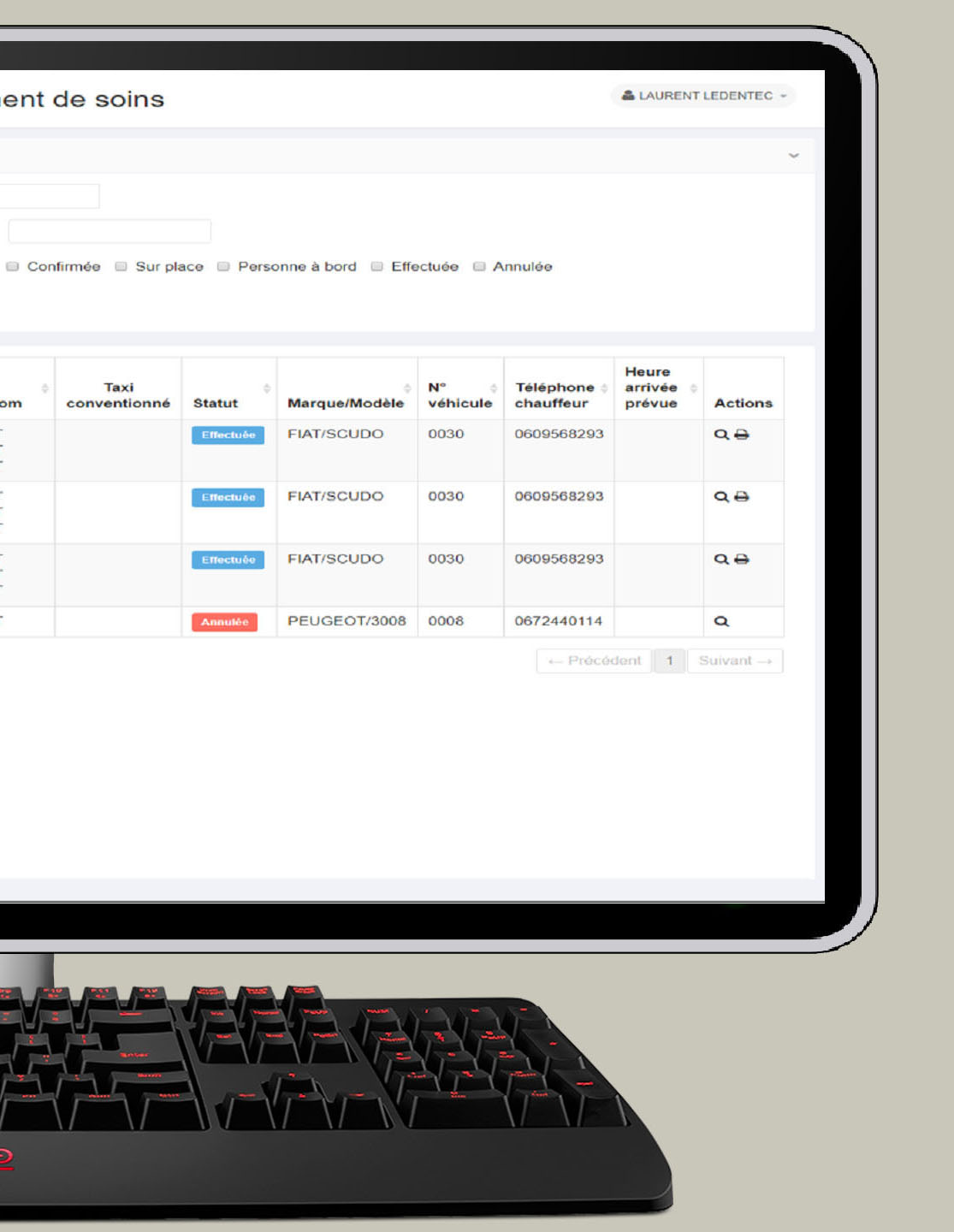Go to Suivant page
This screenshot has width=954, height=1232.
coord(735,660)
